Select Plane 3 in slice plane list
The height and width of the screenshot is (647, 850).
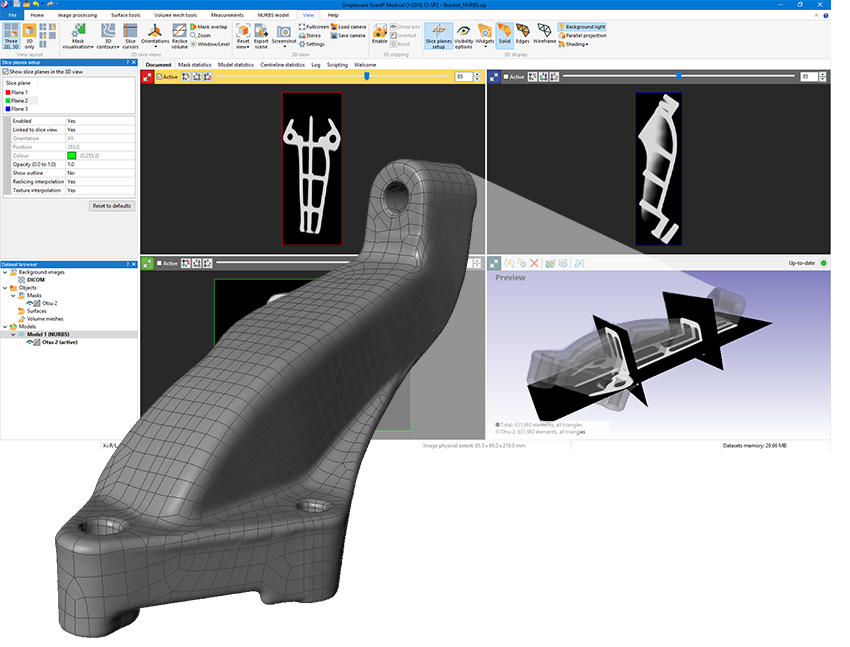(19, 108)
